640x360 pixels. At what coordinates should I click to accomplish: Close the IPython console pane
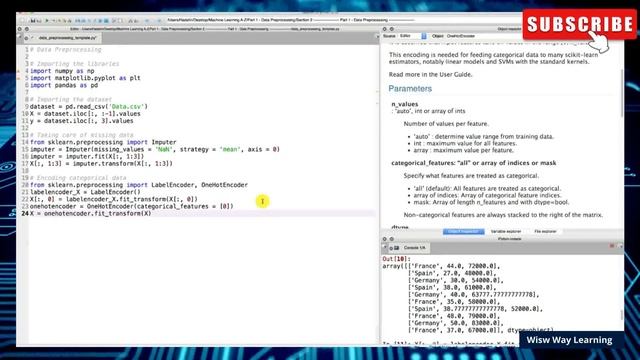[x=384, y=239]
